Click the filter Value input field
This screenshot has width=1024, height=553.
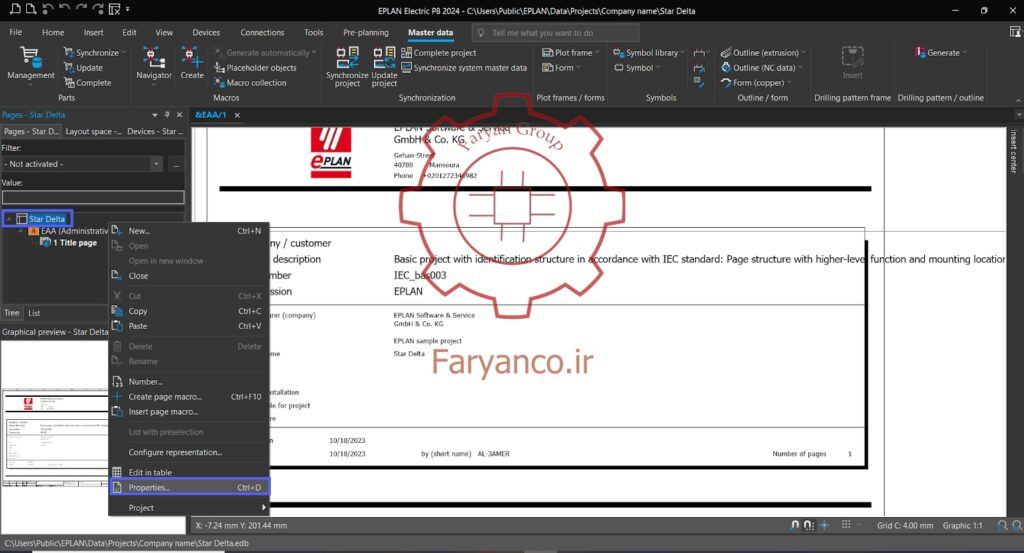pyautogui.click(x=93, y=197)
